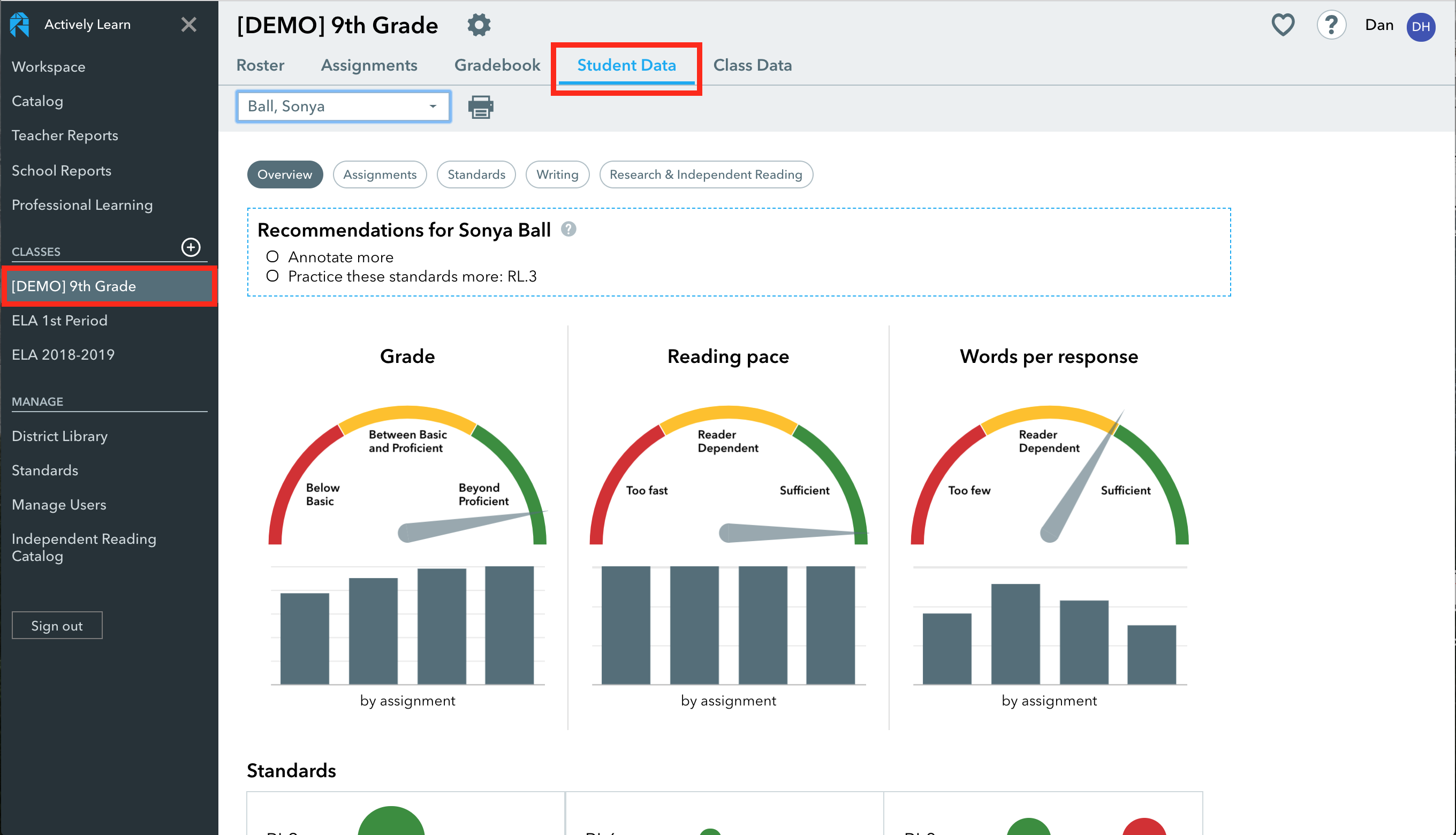Open Independent Reading Catalog in sidebar
The width and height of the screenshot is (1456, 835).
click(x=84, y=547)
